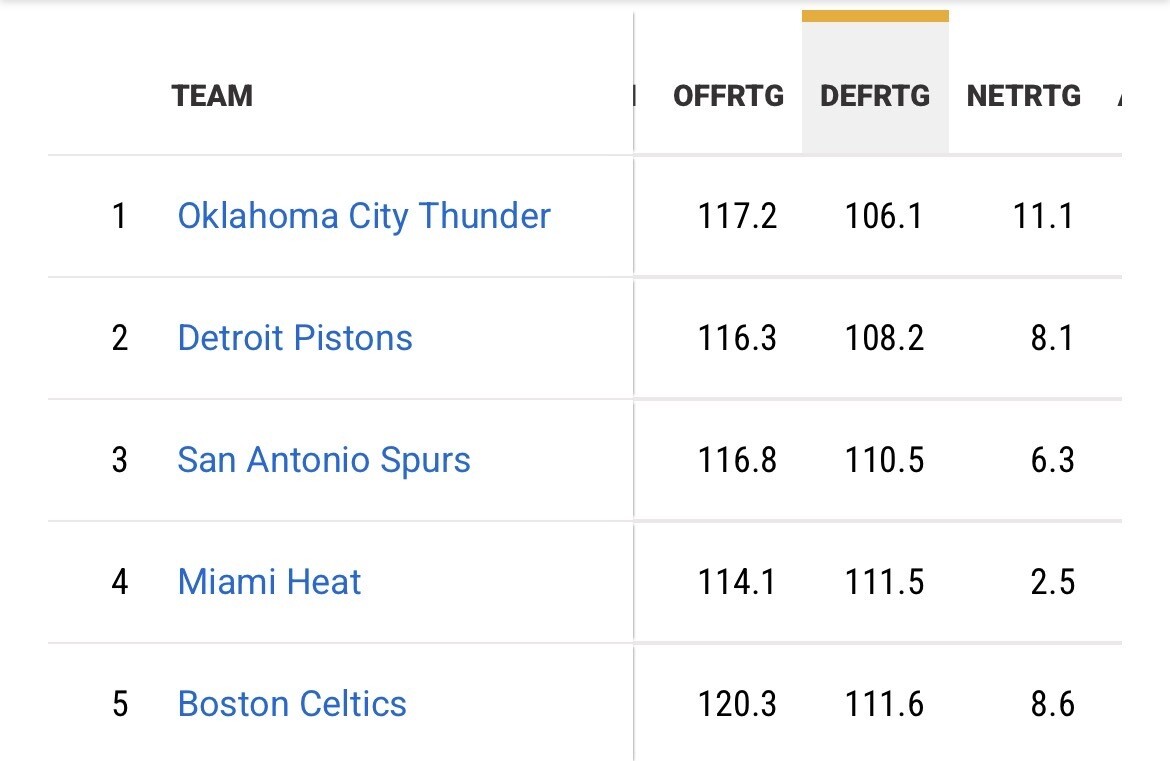
Task: Sort table by the TEAM column header
Action: tap(212, 96)
